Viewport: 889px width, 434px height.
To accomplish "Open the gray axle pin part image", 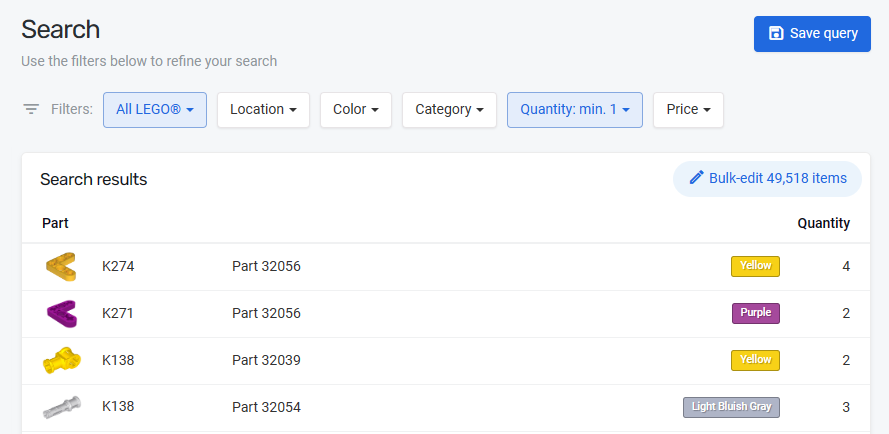I will [x=60, y=407].
